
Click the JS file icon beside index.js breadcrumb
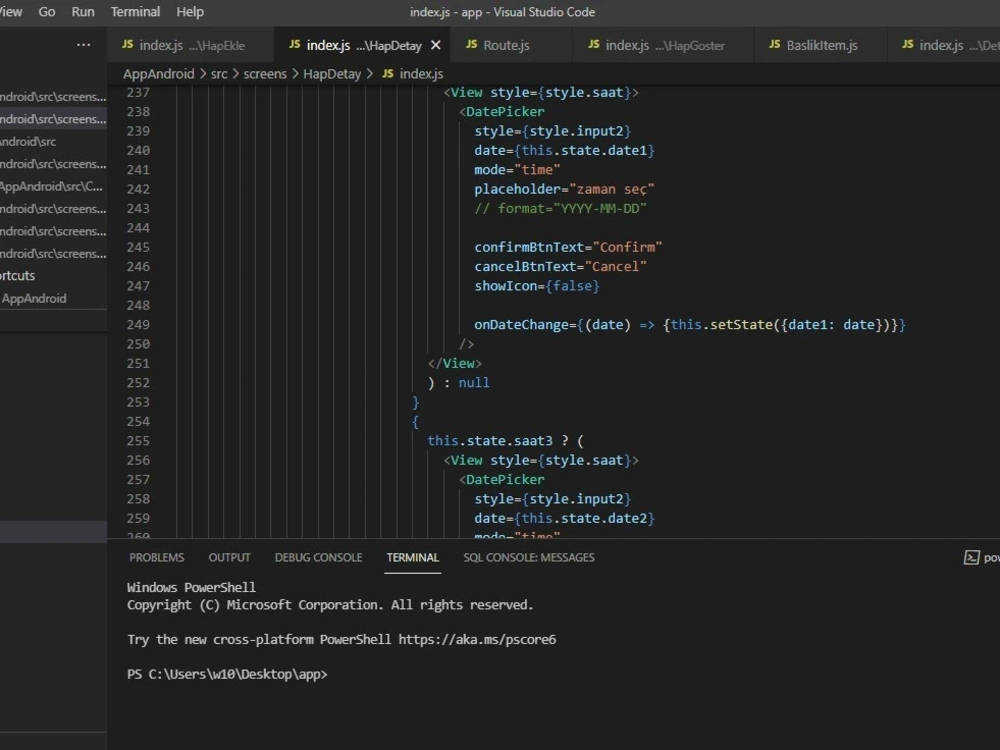pyautogui.click(x=387, y=73)
